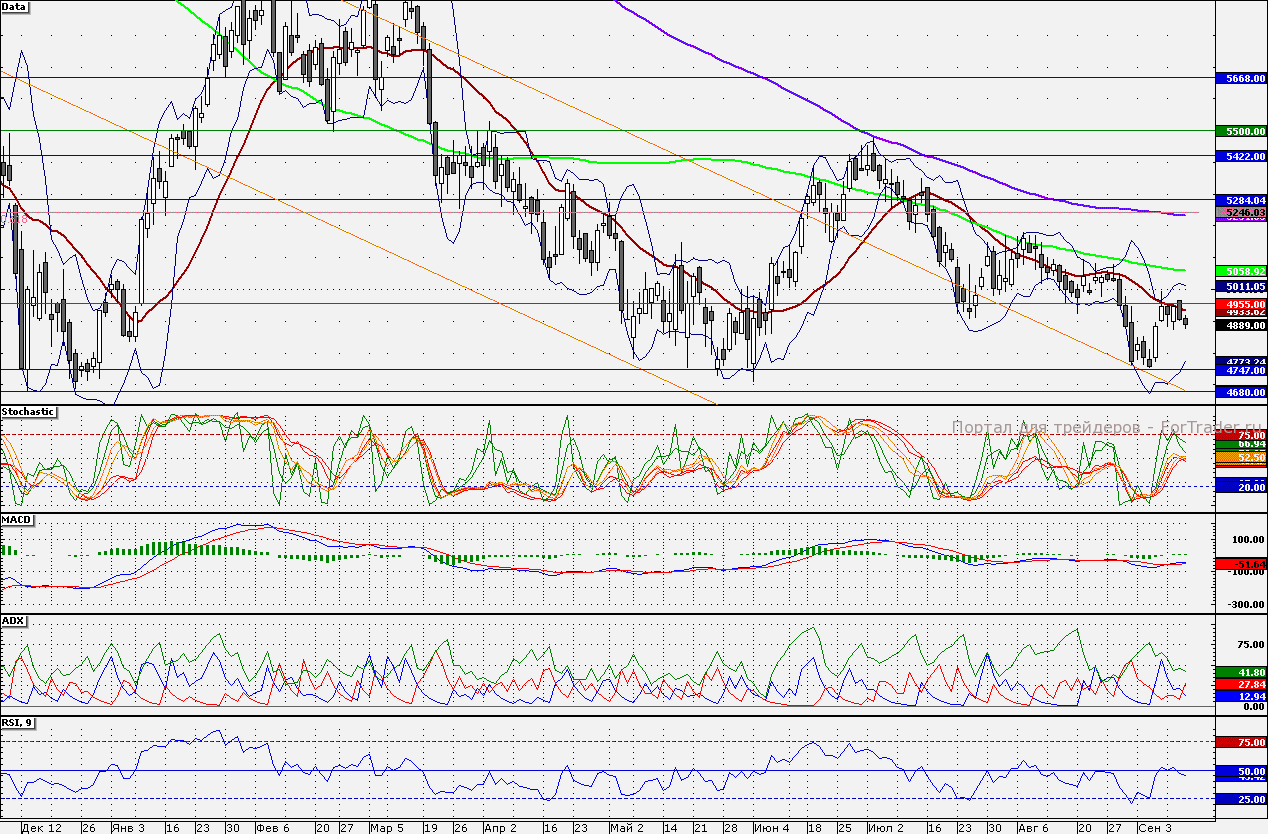
Task: Select the green 5500.00 price label
Action: click(x=1240, y=131)
